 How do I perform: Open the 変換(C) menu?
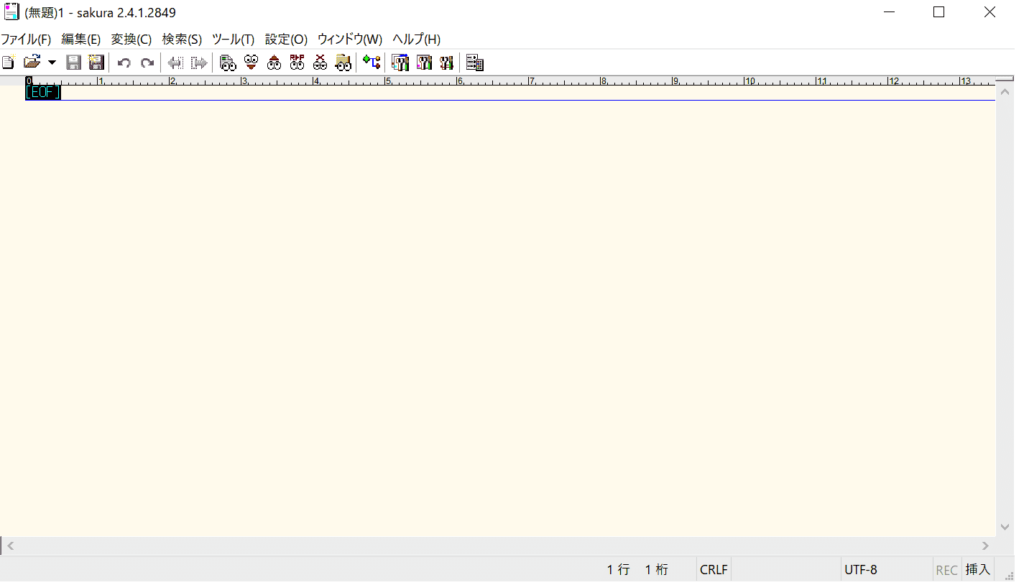pos(131,39)
